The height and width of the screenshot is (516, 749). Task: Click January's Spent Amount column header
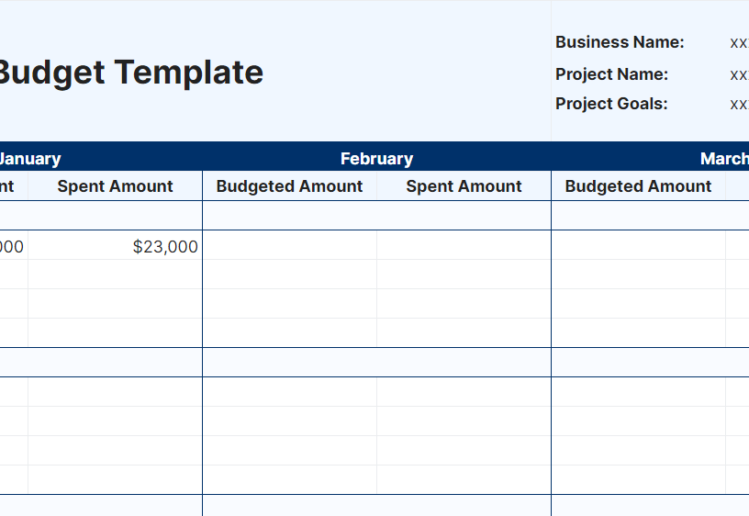pyautogui.click(x=115, y=186)
